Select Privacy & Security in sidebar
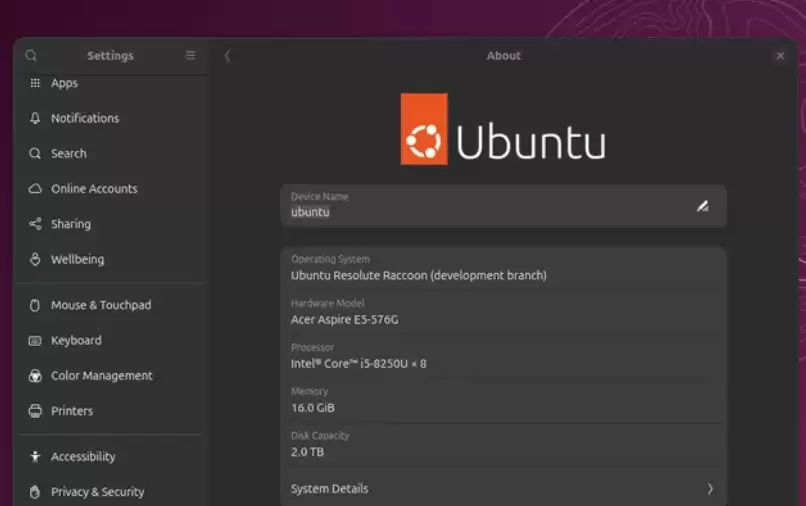806x506 pixels. click(x=112, y=492)
